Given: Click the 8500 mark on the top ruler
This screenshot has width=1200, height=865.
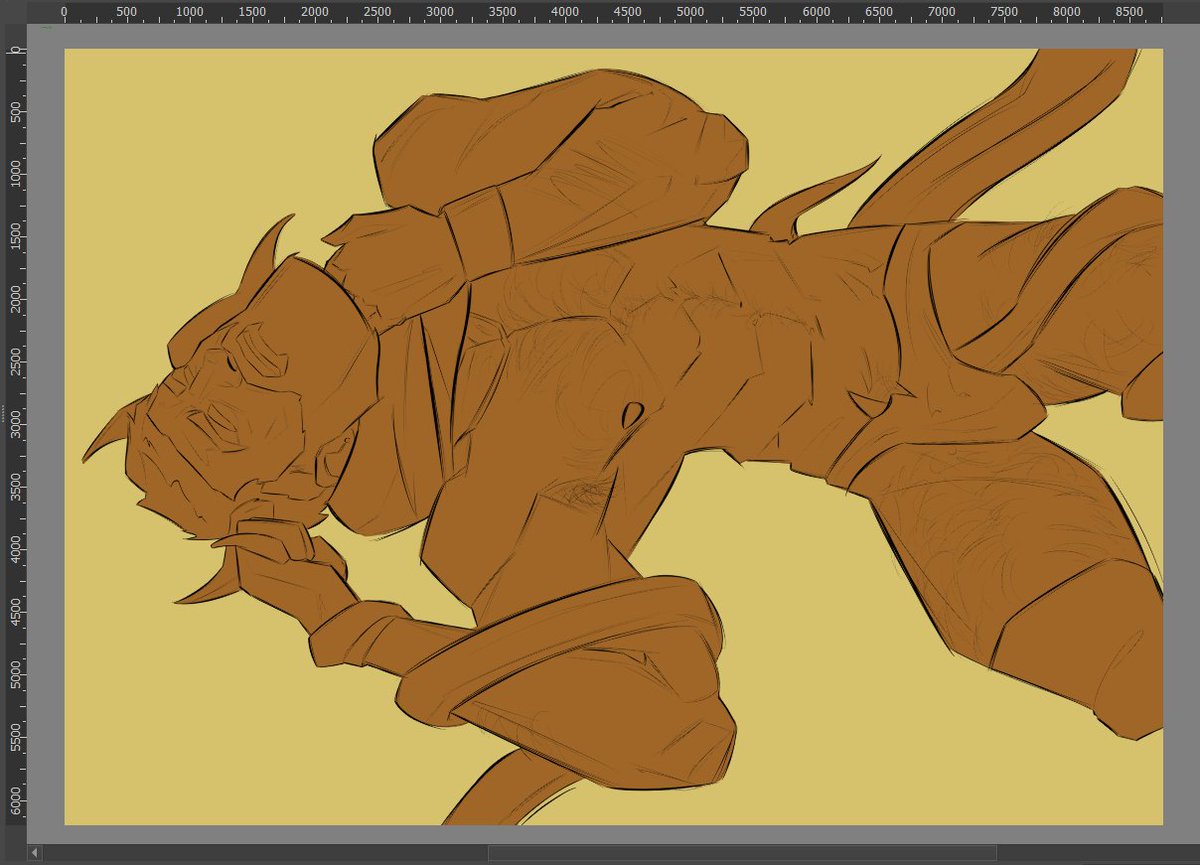Looking at the screenshot, I should click(1129, 11).
